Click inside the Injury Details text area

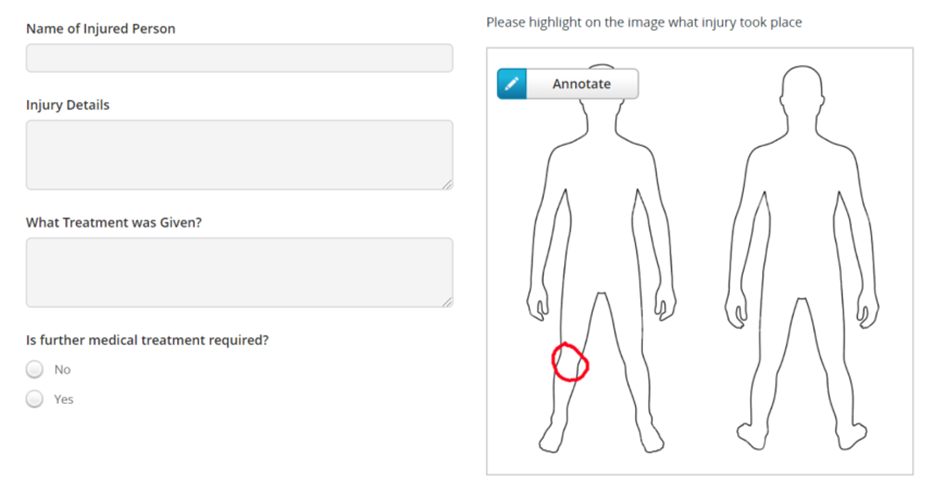[239, 155]
